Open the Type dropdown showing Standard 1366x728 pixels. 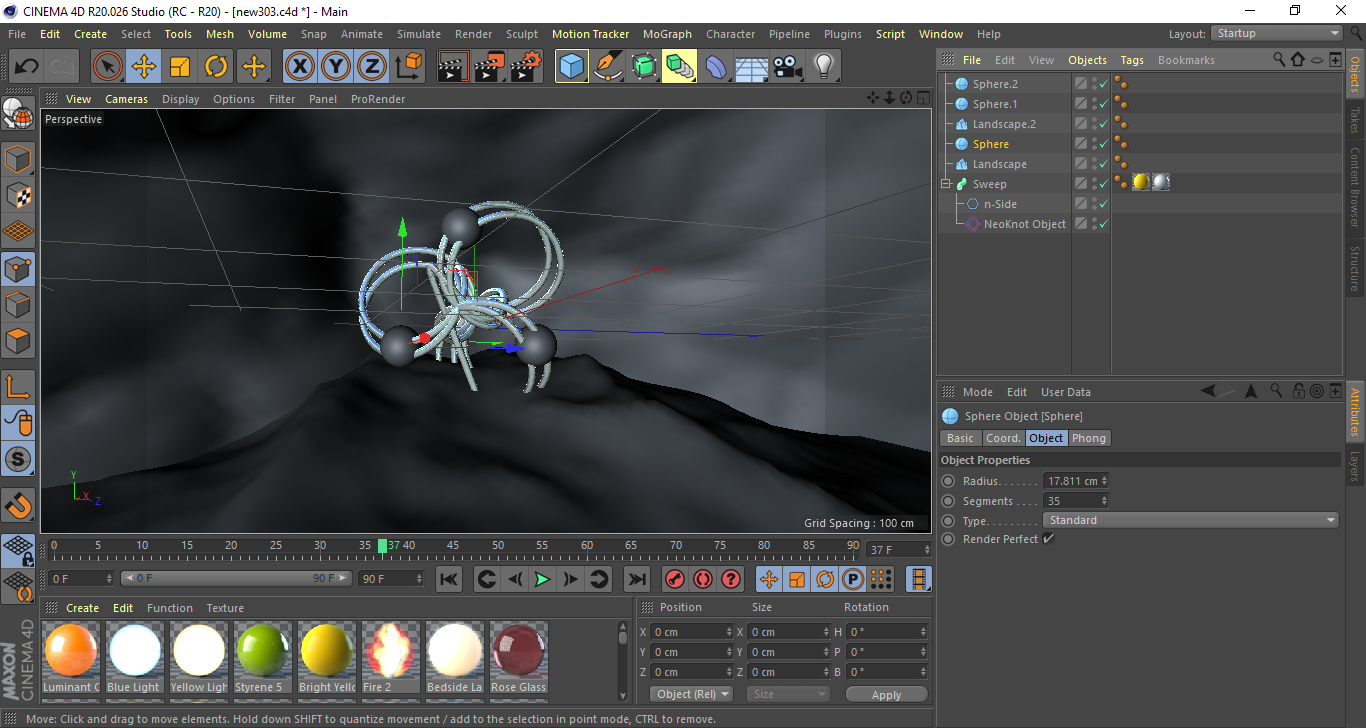1190,520
